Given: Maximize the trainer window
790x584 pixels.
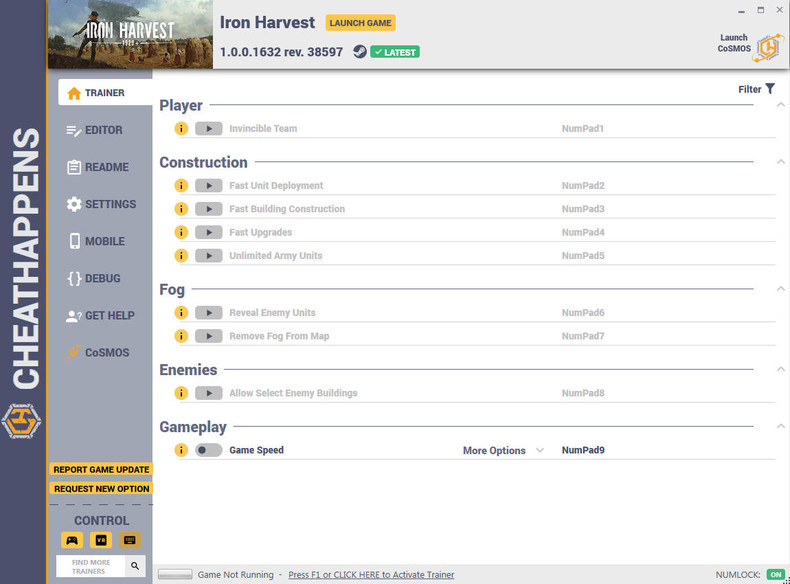Looking at the screenshot, I should pyautogui.click(x=760, y=10).
